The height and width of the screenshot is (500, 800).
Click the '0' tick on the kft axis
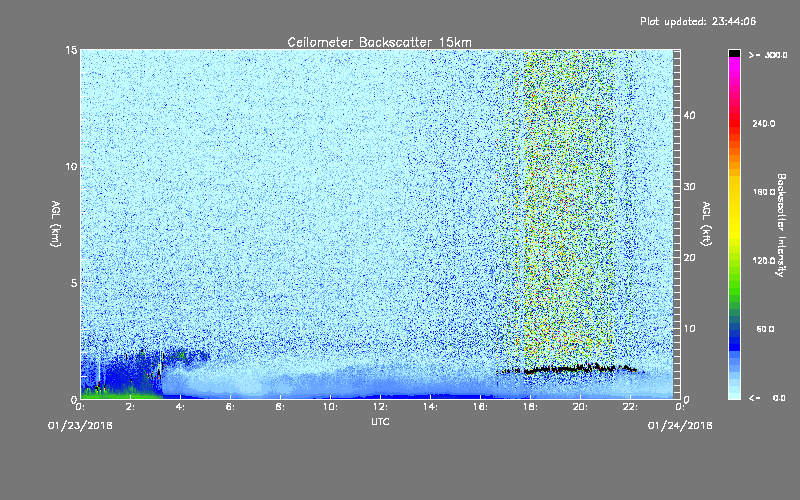[687, 399]
